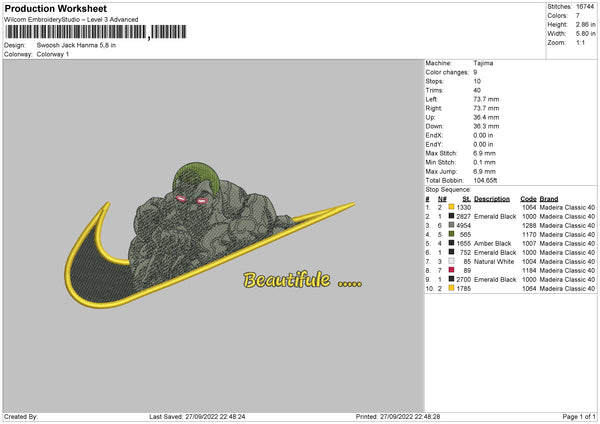Select the Width value '5.80 in'
The height and width of the screenshot is (424, 600).
click(585, 34)
